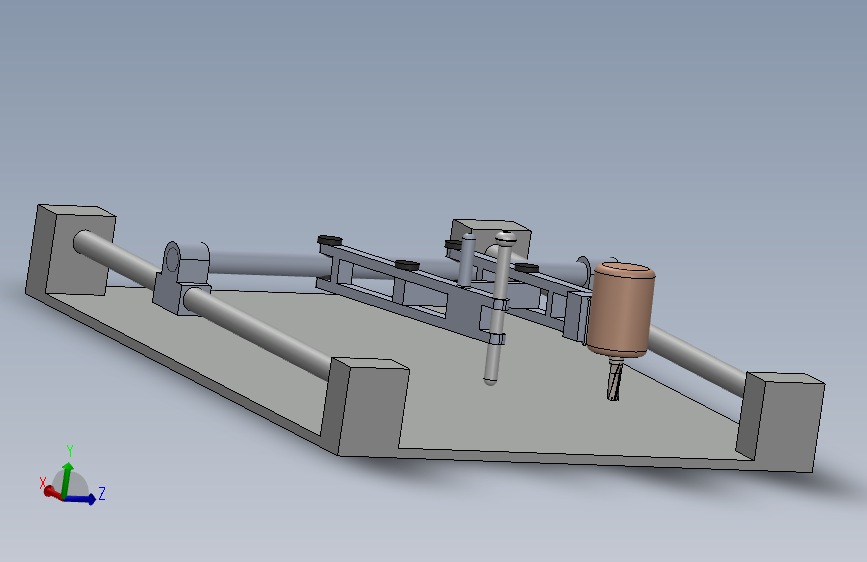This screenshot has height=562, width=867.
Task: Select the black knob at the arm's far left end
Action: click(x=330, y=240)
